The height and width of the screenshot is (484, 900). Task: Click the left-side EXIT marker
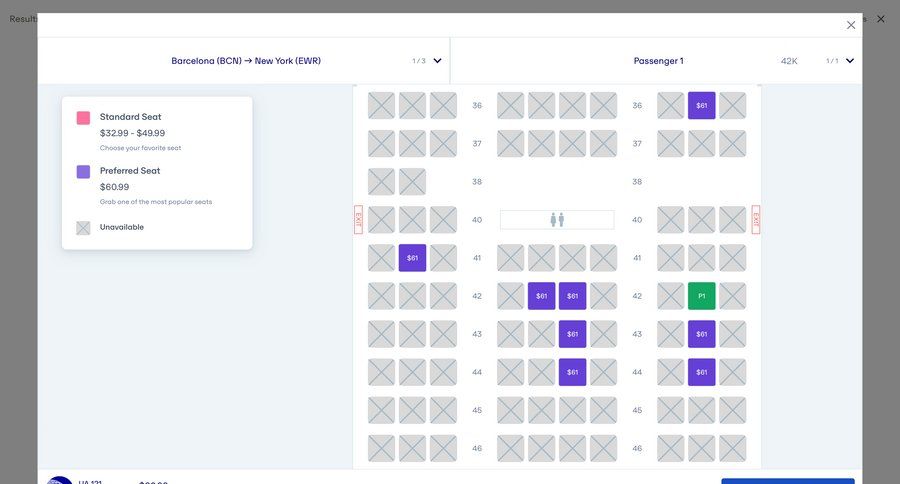pyautogui.click(x=358, y=220)
